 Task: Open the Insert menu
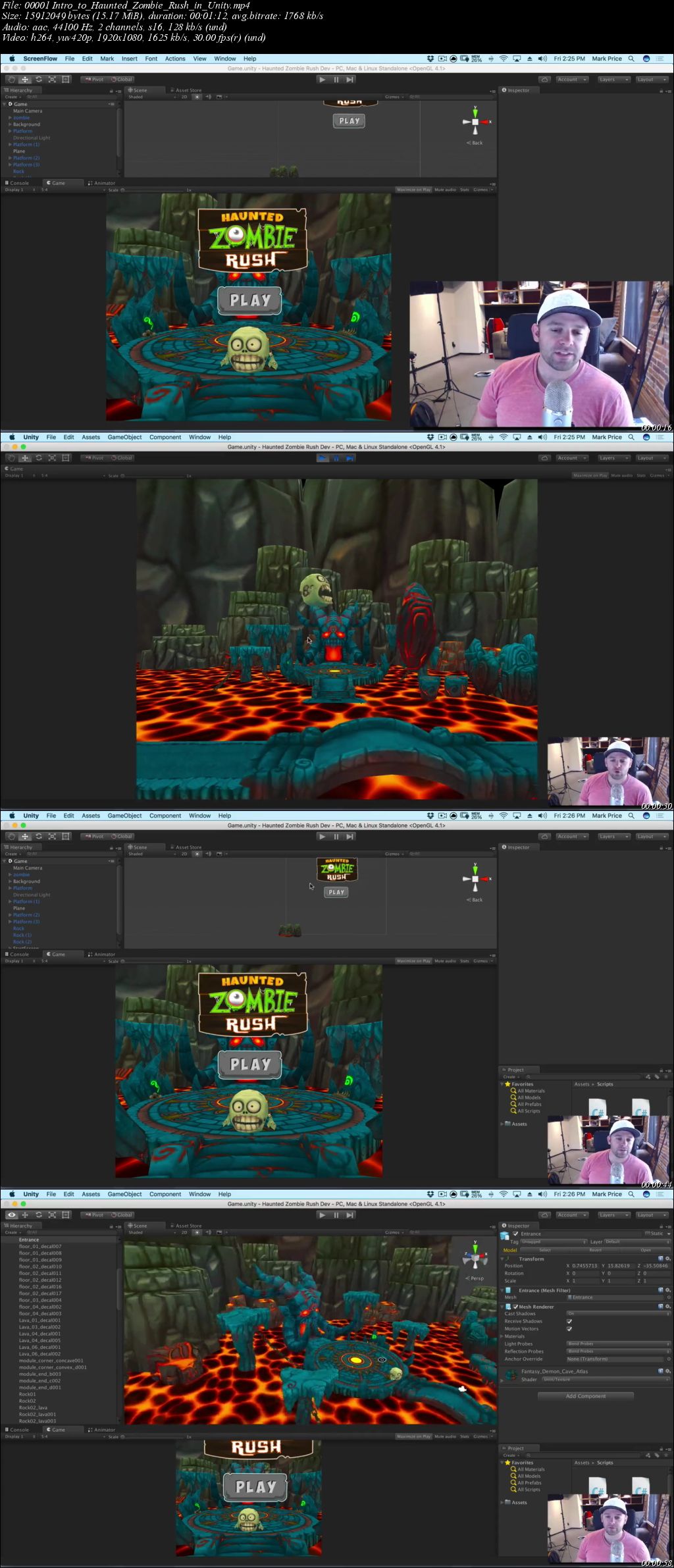(x=130, y=59)
